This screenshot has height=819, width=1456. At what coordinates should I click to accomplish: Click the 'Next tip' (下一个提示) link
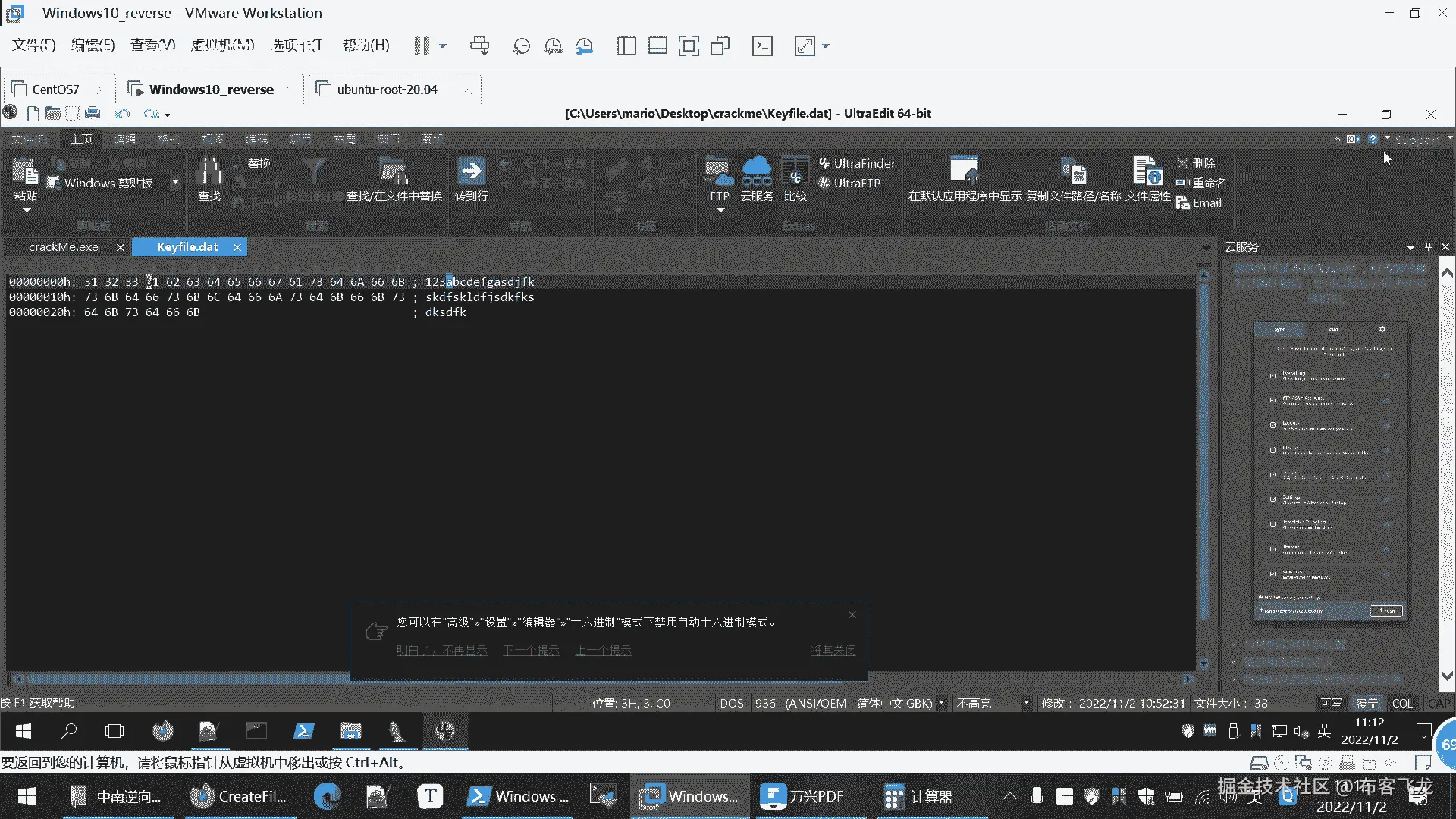pos(531,650)
